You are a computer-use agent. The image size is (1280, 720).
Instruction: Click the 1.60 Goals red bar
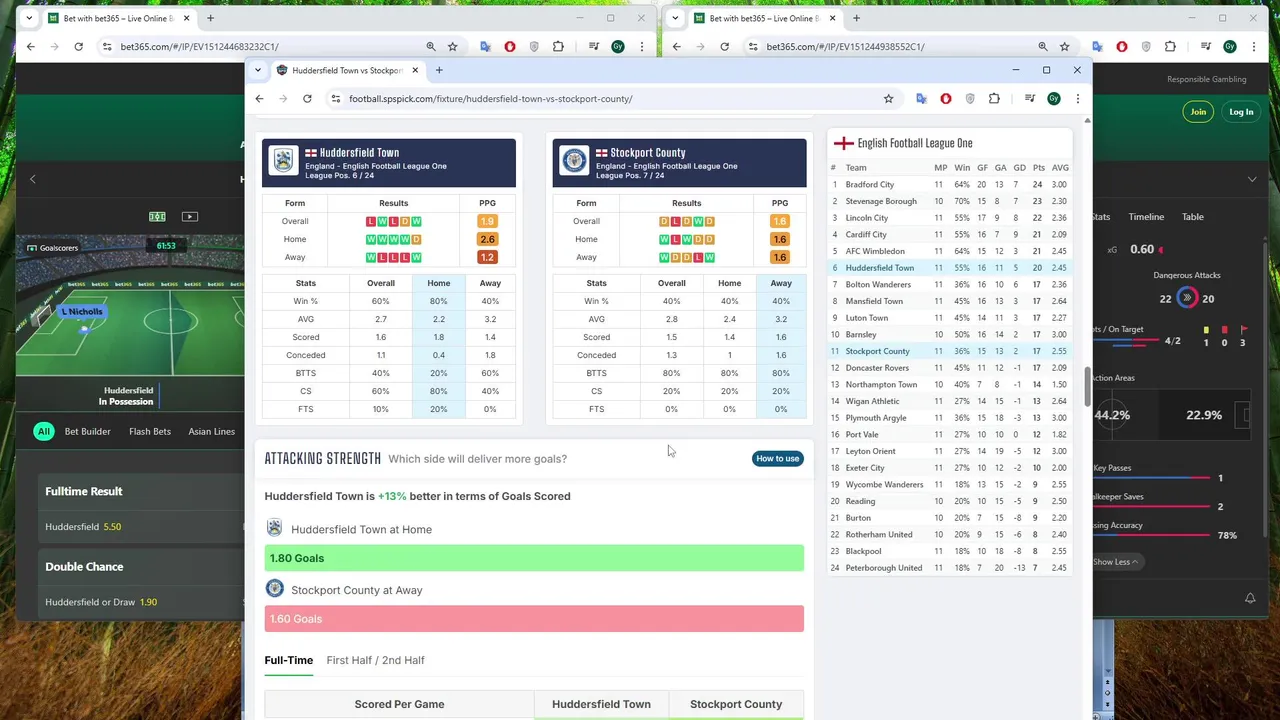(534, 619)
